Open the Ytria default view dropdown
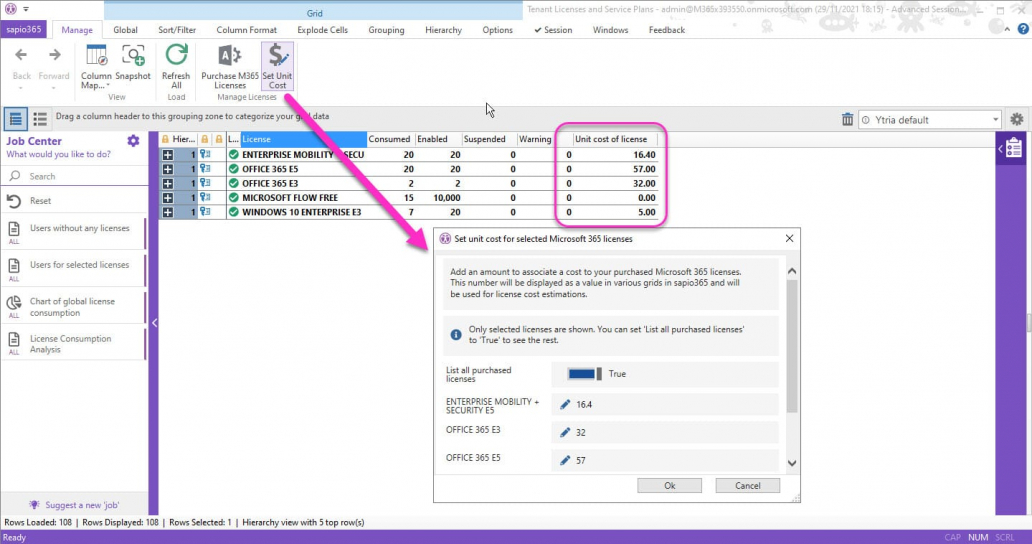 point(996,120)
